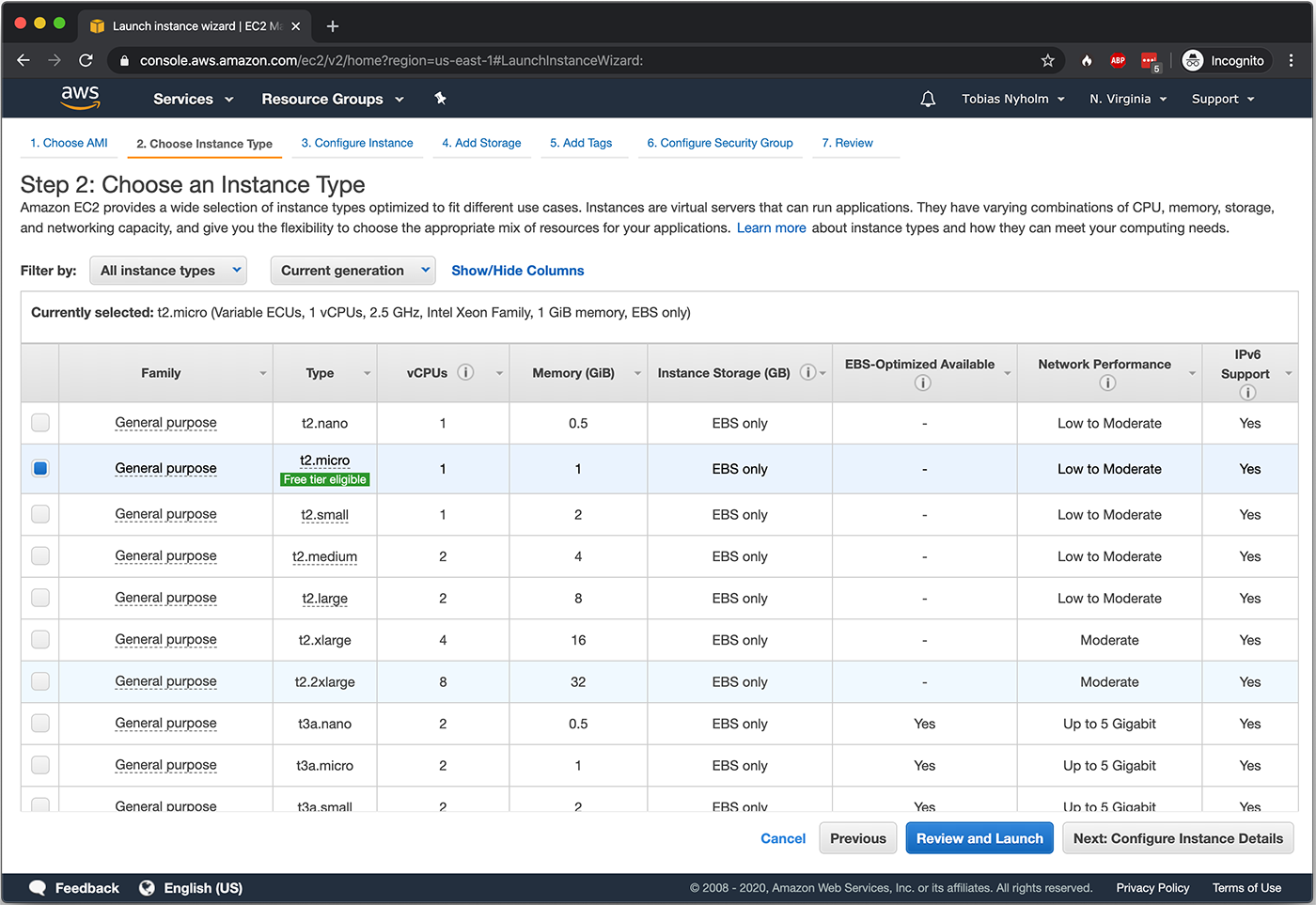The height and width of the screenshot is (905, 1316).
Task: Select the t2.large instance checkbox
Action: click(x=40, y=598)
